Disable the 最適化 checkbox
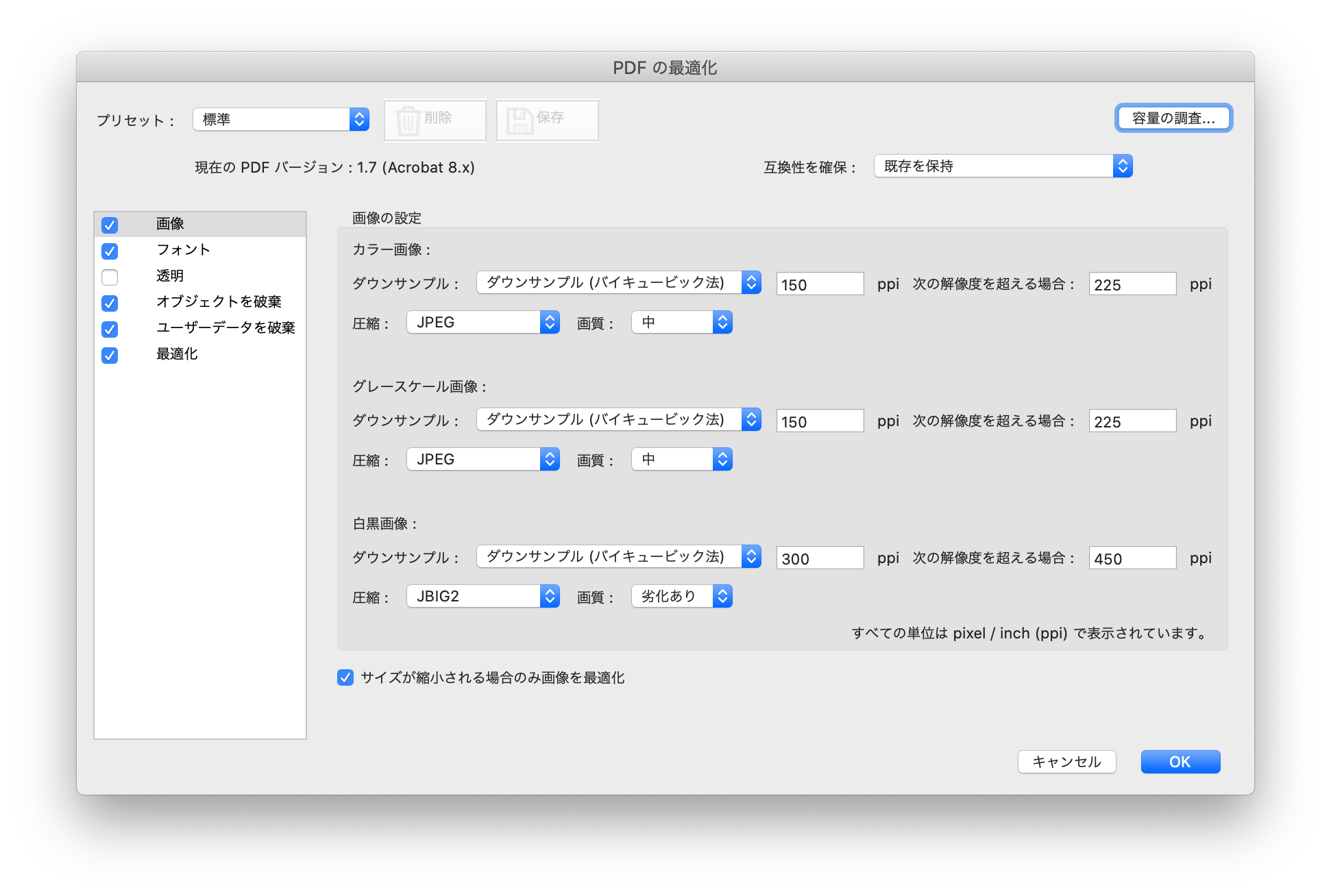1331x896 pixels. tap(110, 356)
